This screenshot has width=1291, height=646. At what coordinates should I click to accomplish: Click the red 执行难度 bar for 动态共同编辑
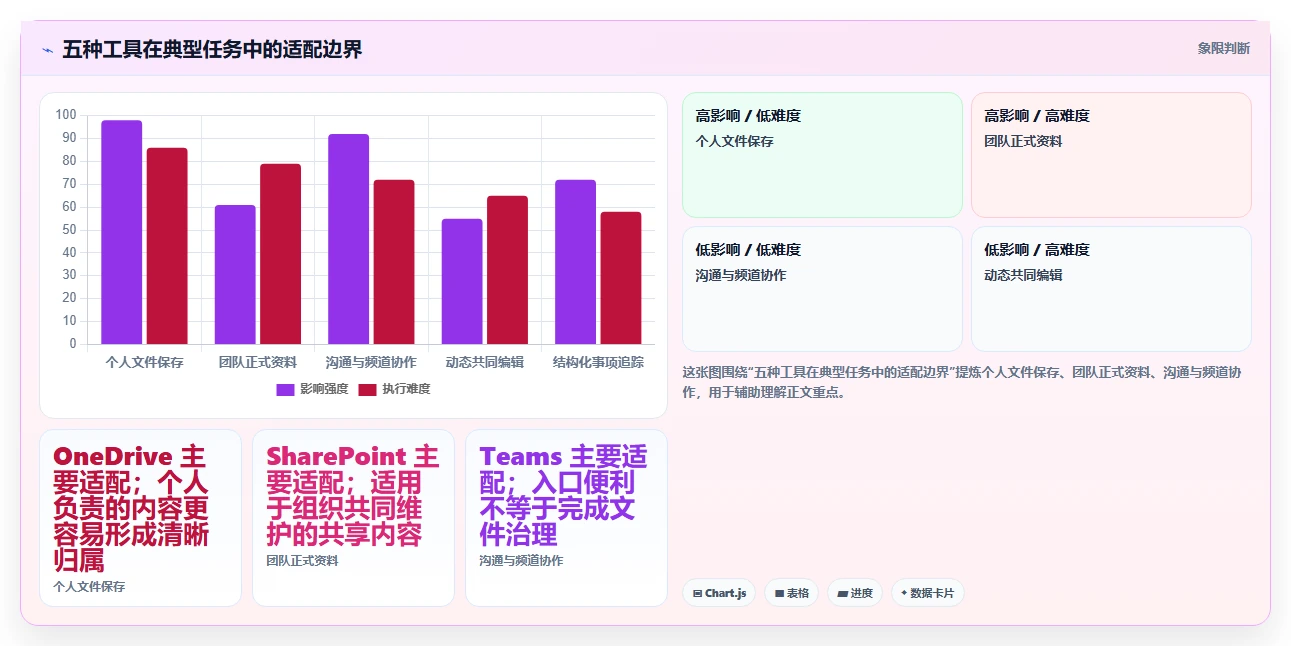508,270
